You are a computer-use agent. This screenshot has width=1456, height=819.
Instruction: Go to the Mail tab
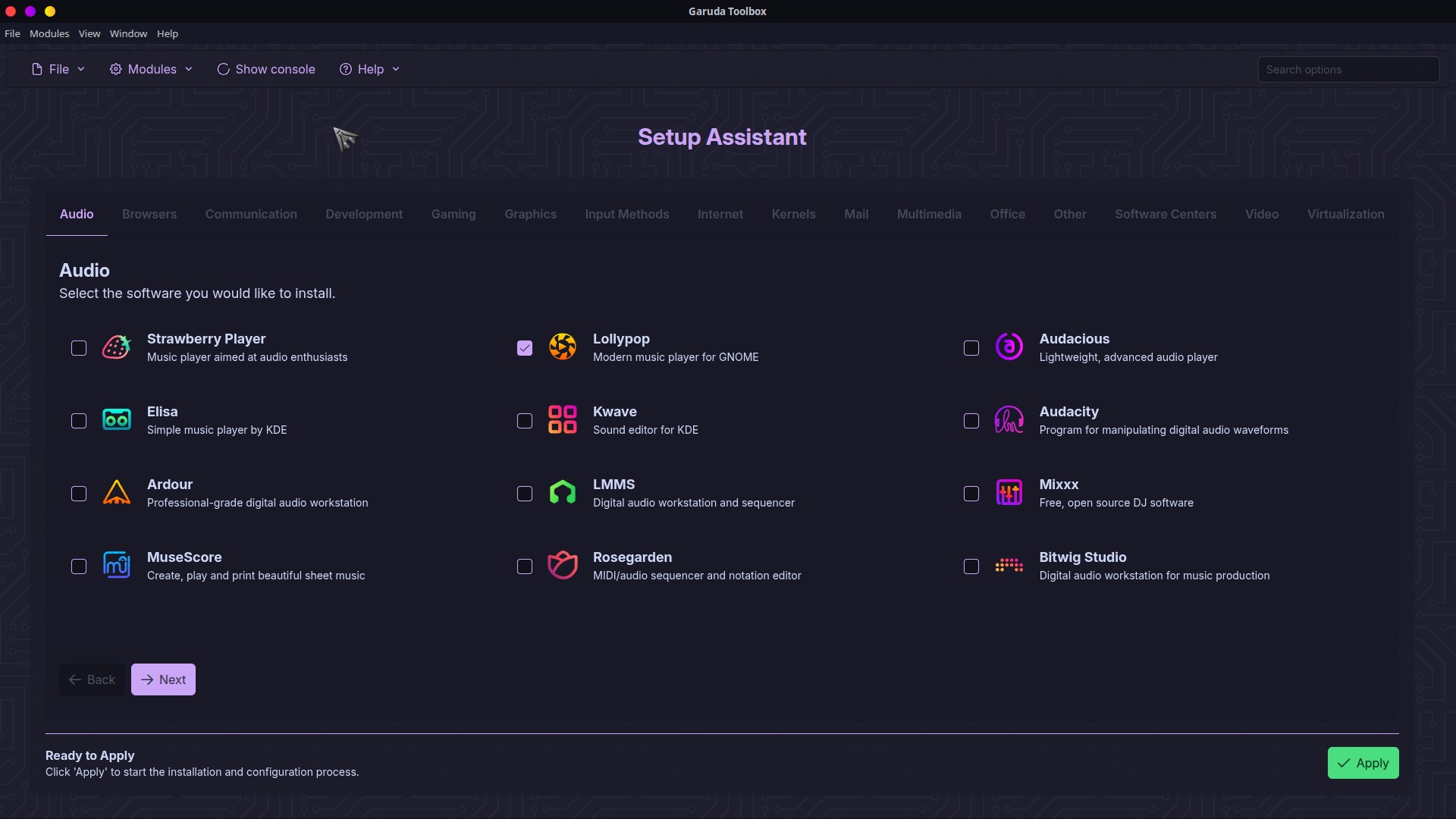856,215
